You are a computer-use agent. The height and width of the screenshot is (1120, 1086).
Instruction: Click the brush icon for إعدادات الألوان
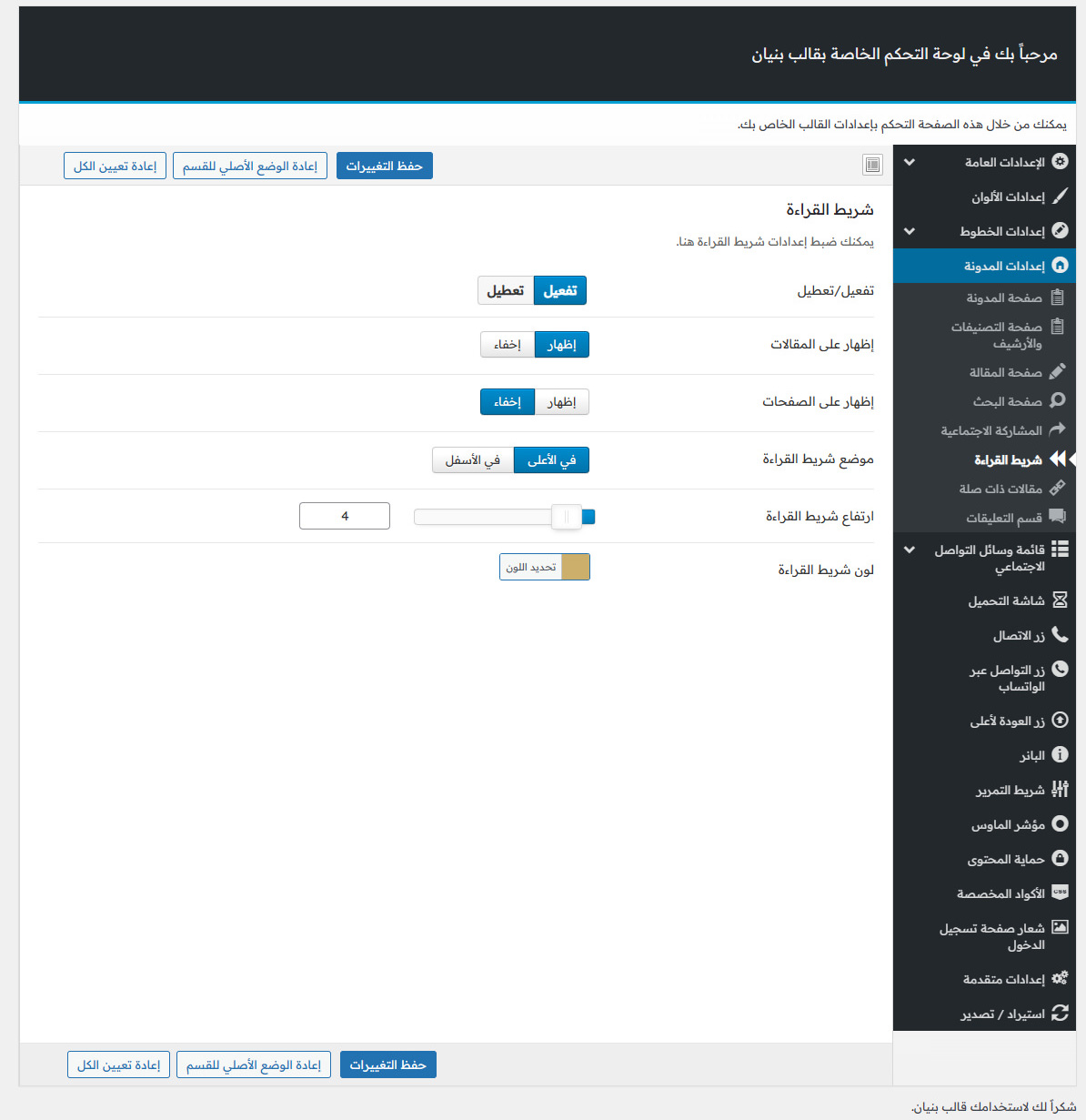[1060, 197]
